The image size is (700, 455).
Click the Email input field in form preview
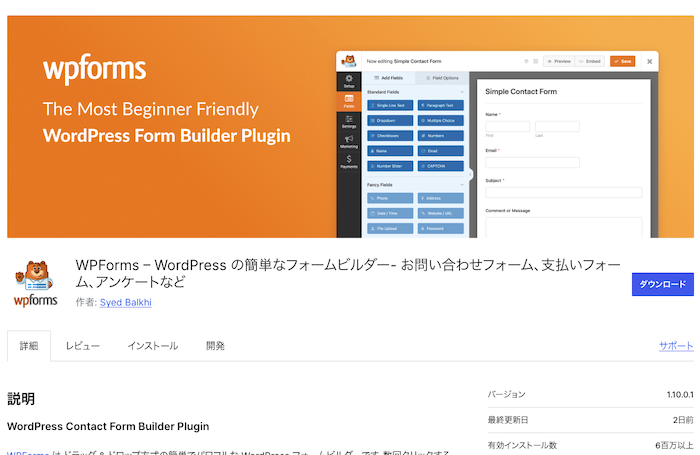[x=532, y=162]
